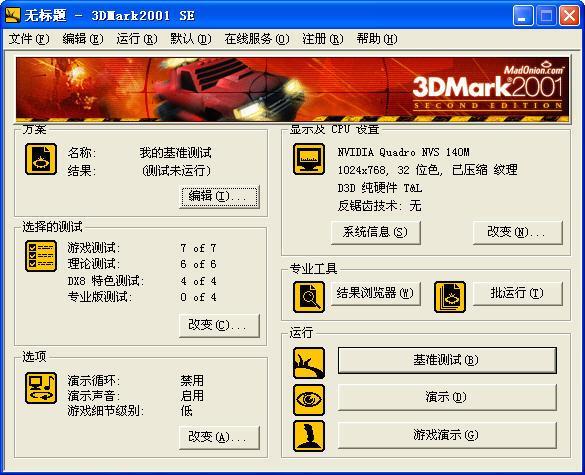Screen dimensions: 585x475
Task: Start the 基准测试(B) benchmark
Action: pos(447,360)
